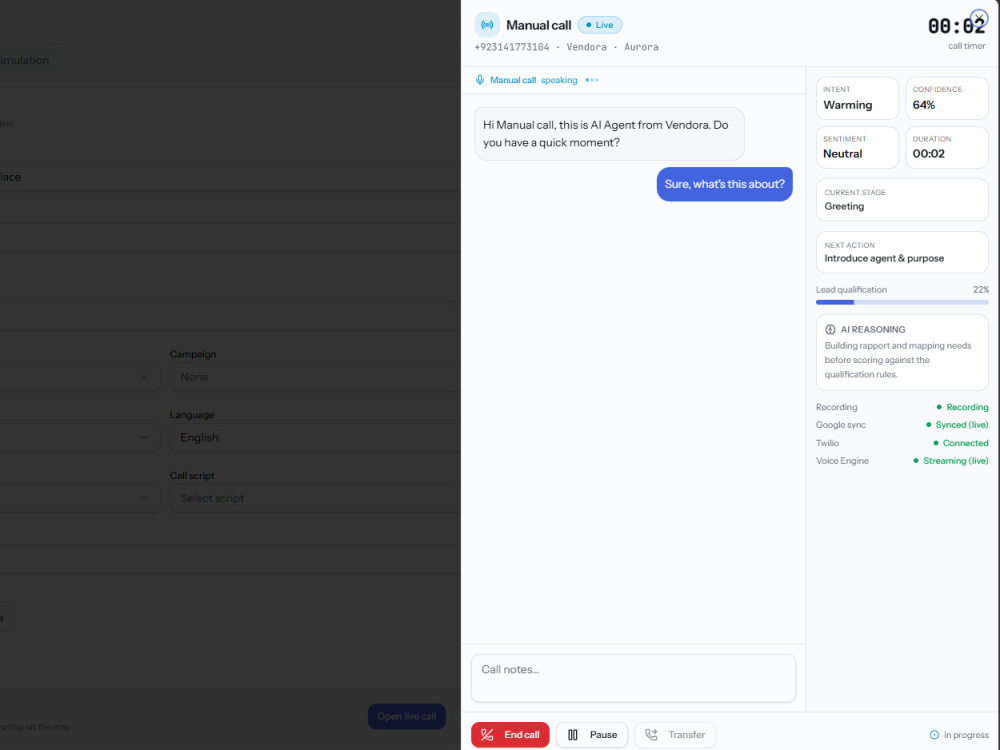Click the phone number +923141773104
This screenshot has height=750, width=1000.
click(x=511, y=47)
